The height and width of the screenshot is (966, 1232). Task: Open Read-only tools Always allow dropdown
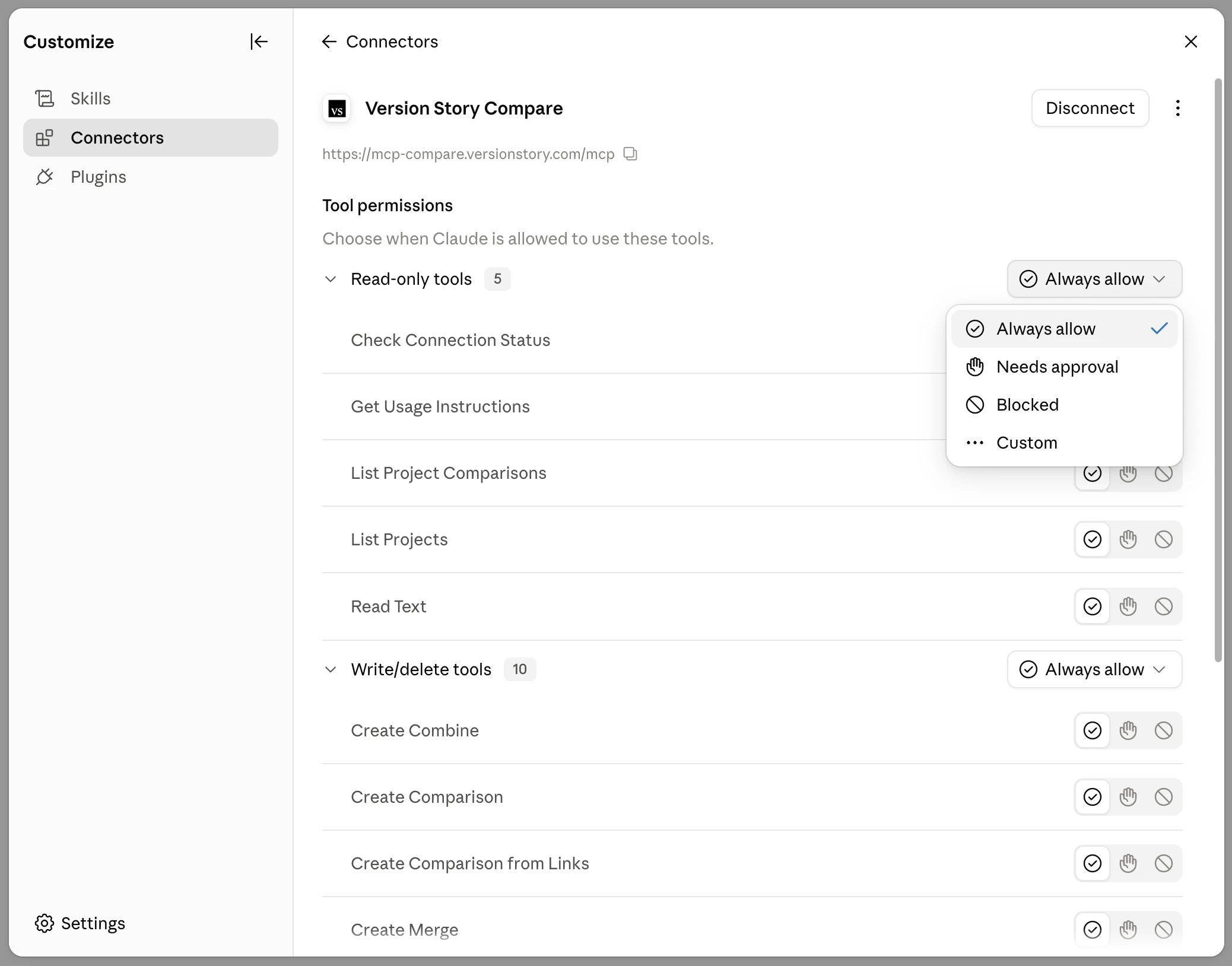(x=1094, y=279)
